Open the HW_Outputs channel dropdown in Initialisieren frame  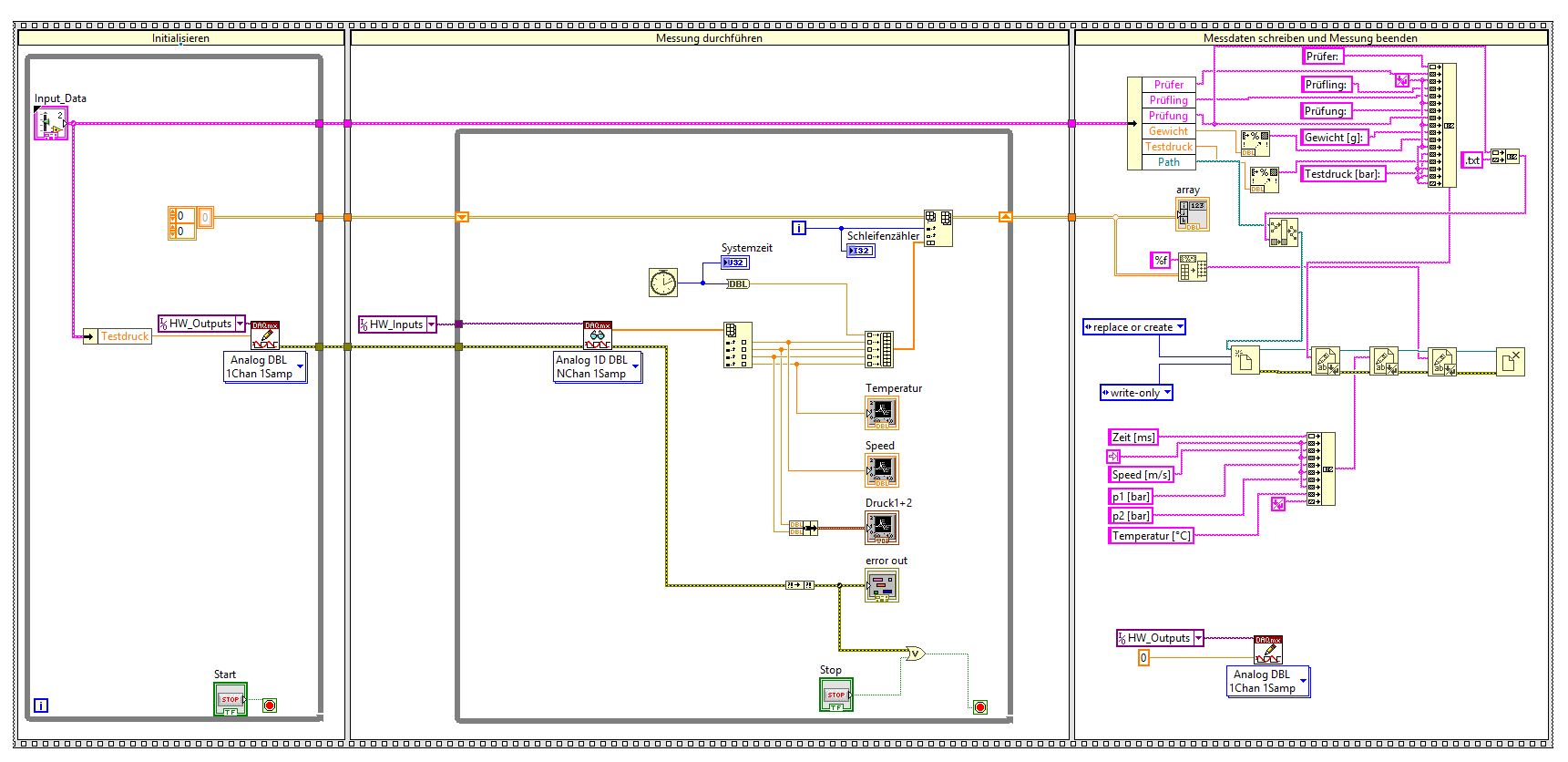(241, 324)
